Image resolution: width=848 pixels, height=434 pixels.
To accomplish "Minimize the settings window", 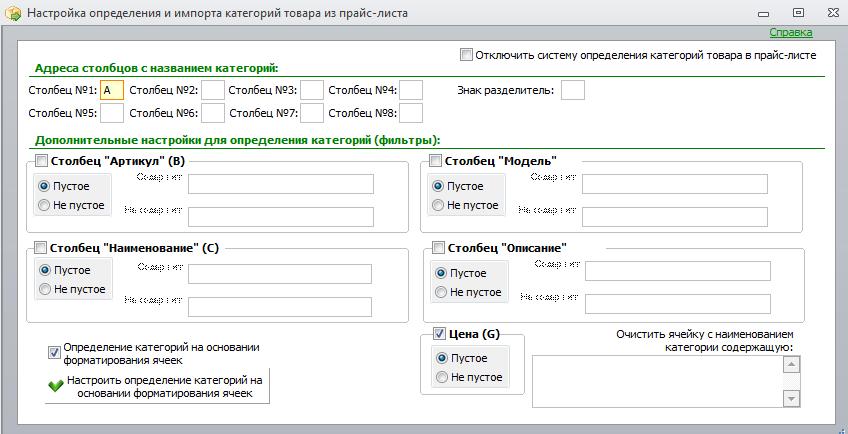I will 764,13.
